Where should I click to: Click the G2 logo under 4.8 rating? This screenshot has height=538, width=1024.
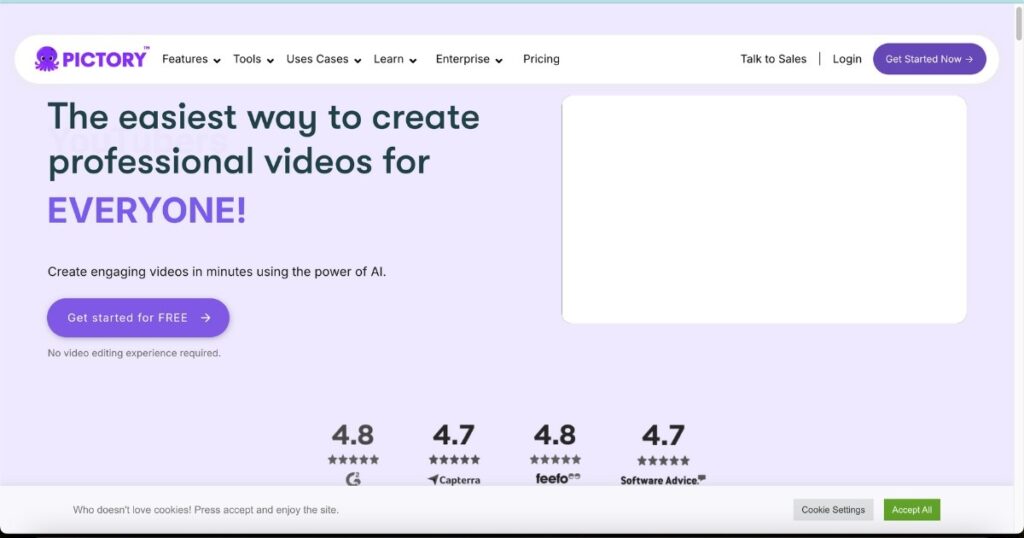[x=353, y=479]
